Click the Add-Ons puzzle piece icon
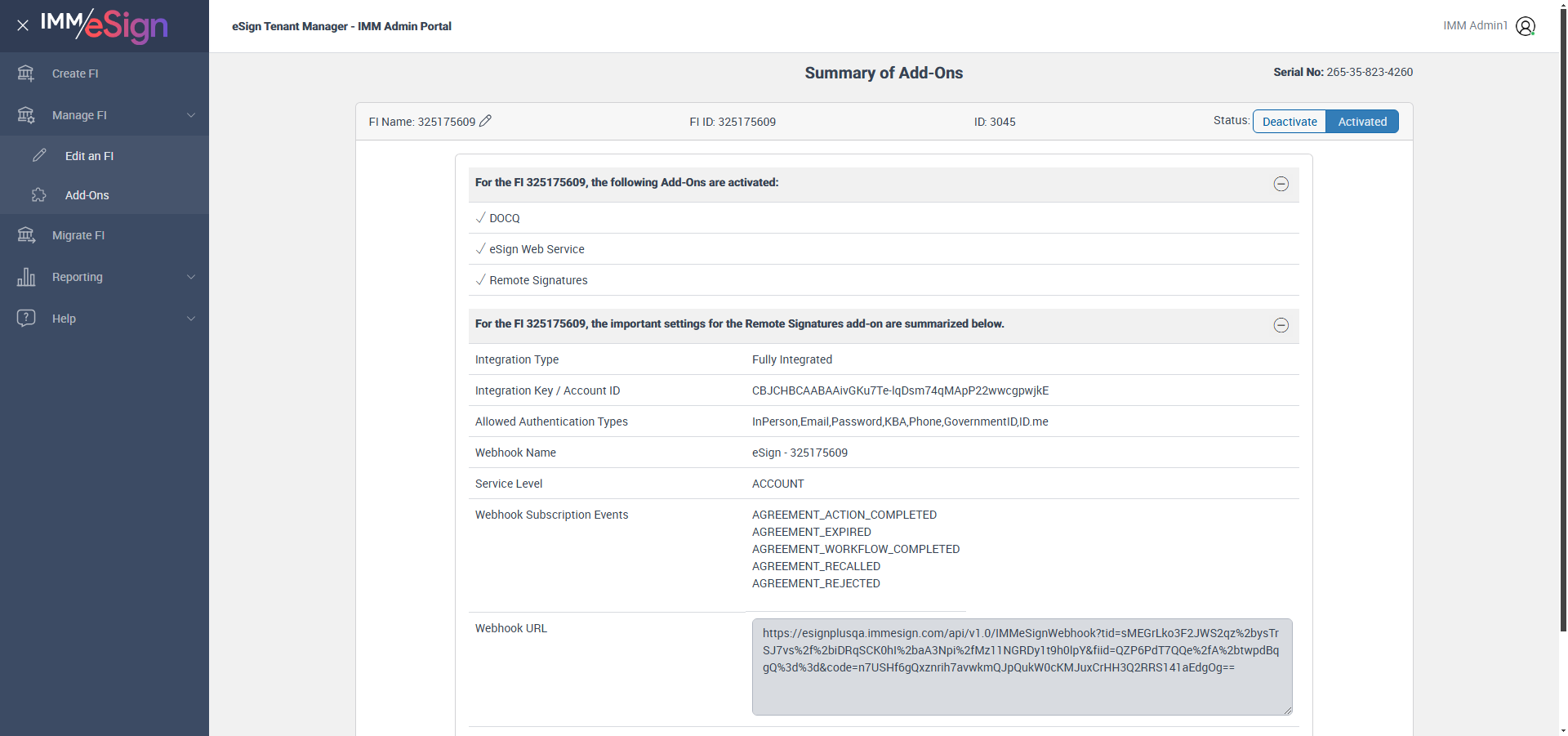 [x=38, y=195]
